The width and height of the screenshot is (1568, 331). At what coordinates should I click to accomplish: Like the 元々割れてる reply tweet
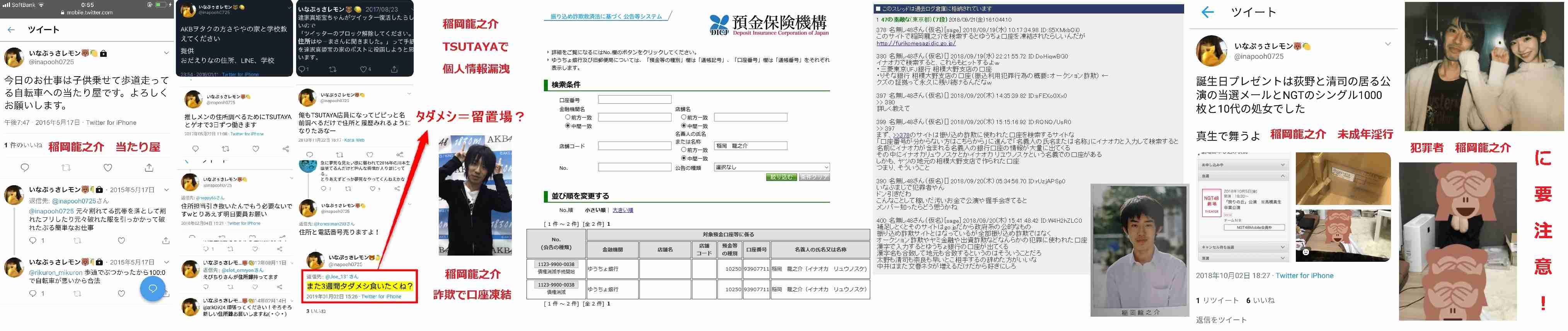(121, 241)
